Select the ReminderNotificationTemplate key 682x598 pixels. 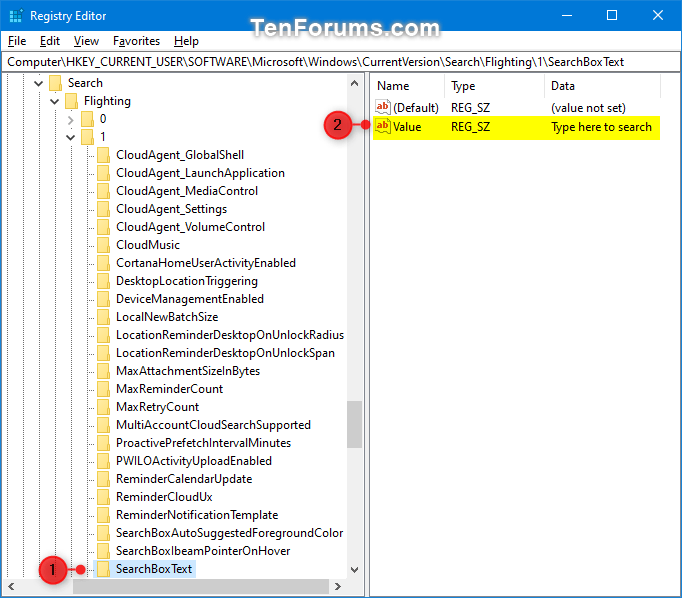[197, 515]
